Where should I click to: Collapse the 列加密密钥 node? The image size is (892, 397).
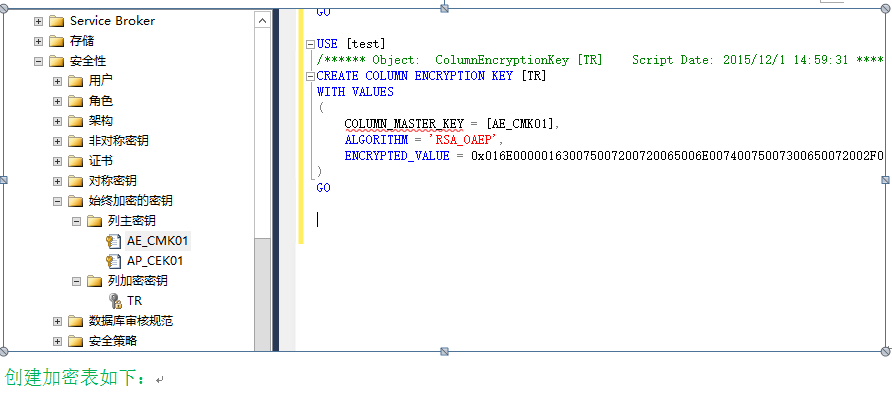76,281
